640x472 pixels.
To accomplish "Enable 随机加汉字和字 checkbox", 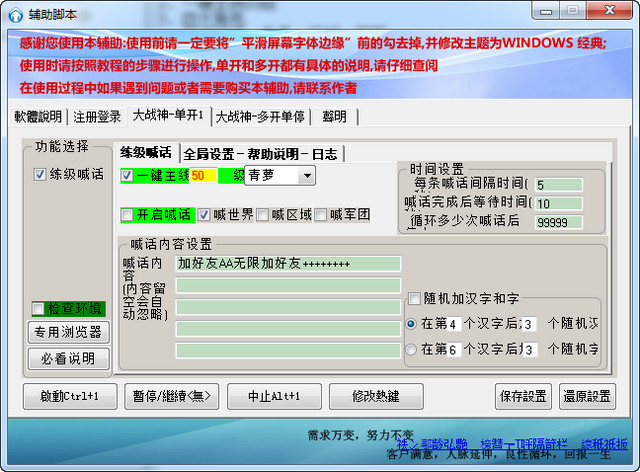I will 414,298.
